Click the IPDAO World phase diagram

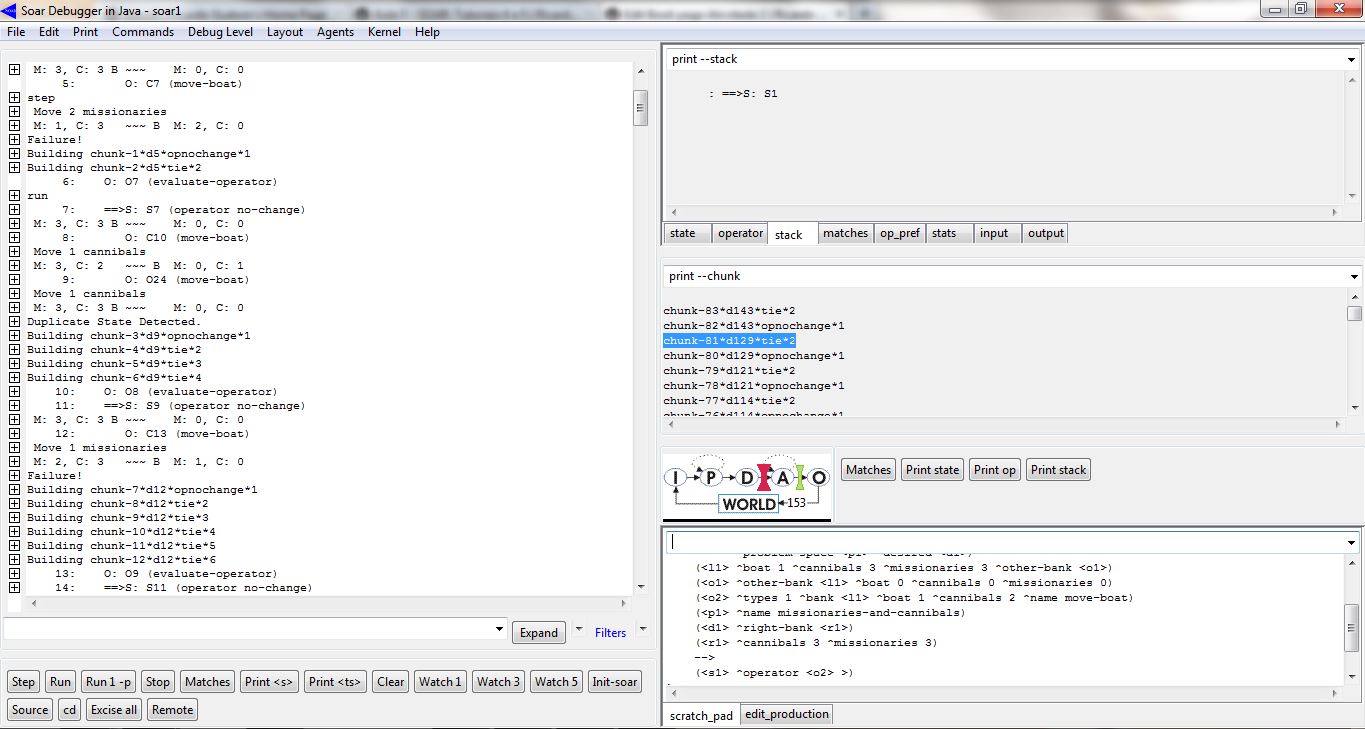[747, 487]
